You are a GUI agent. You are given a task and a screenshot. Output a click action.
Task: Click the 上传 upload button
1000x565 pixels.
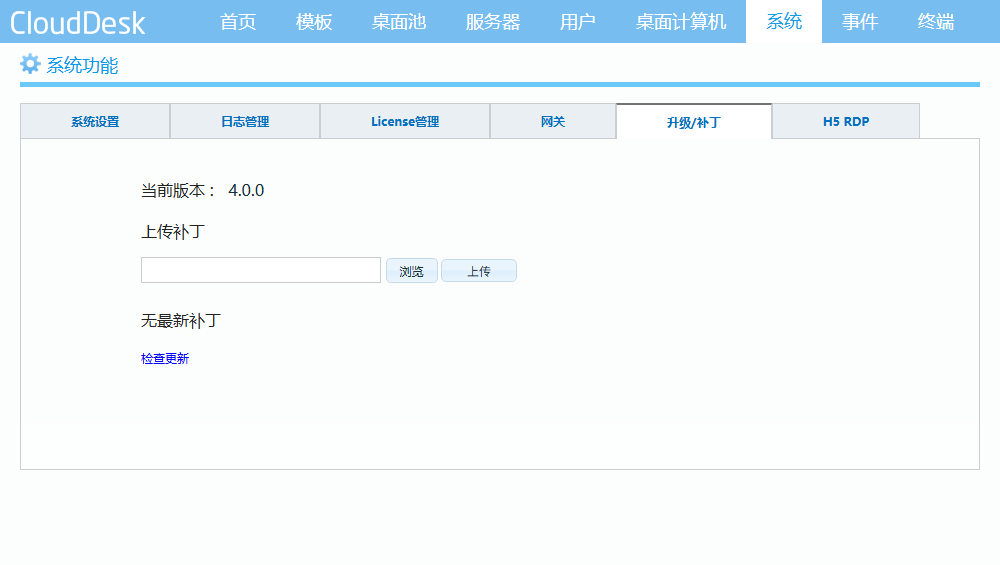point(479,271)
